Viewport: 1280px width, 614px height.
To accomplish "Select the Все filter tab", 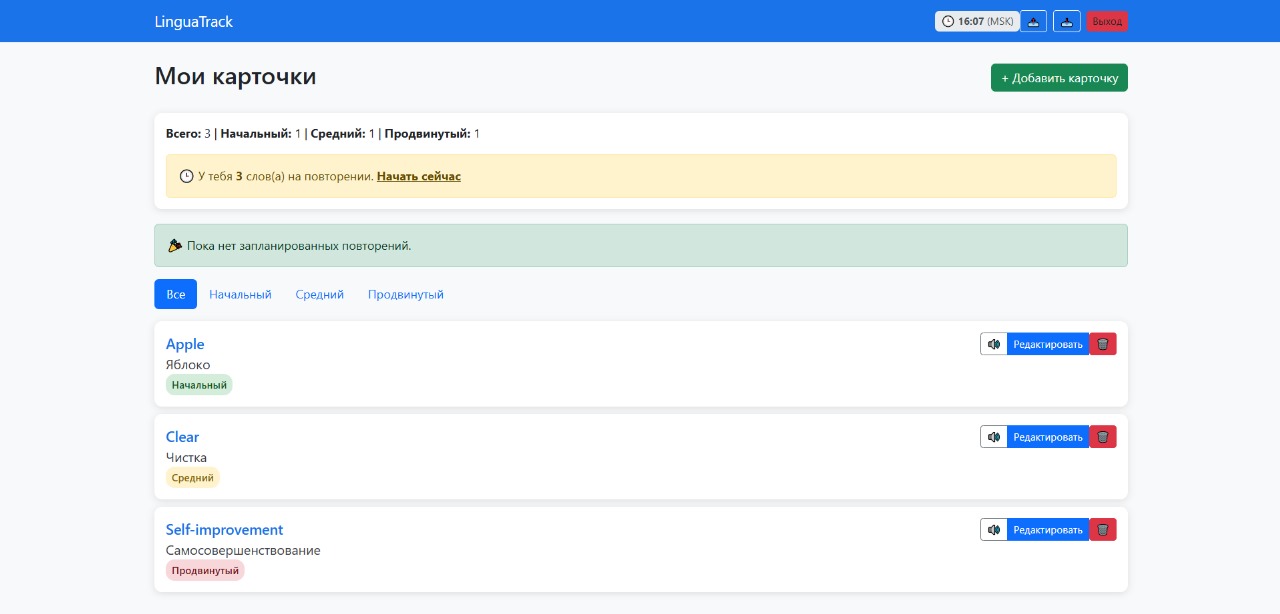I will pyautogui.click(x=175, y=294).
